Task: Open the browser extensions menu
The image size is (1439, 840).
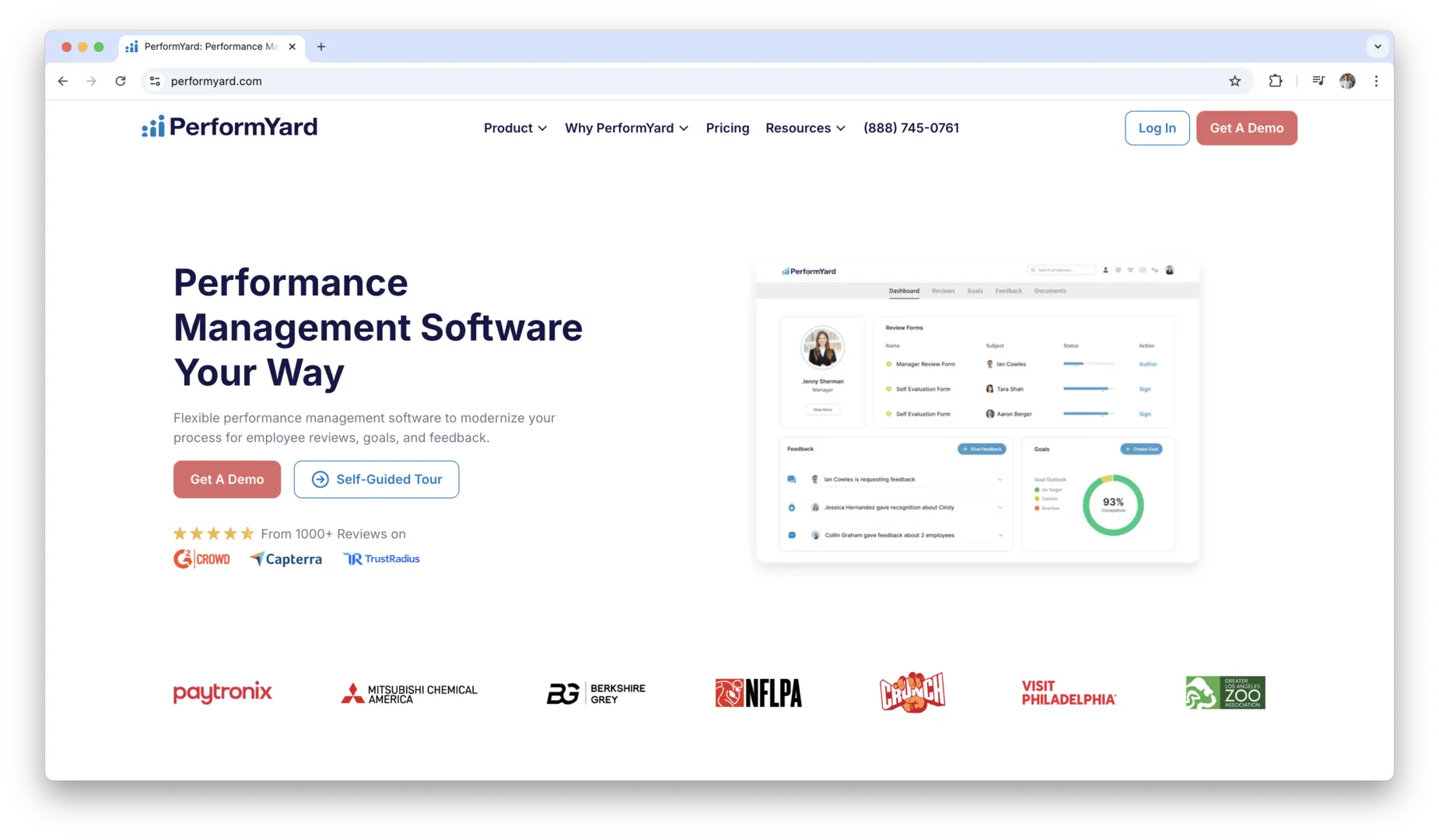Action: point(1276,81)
